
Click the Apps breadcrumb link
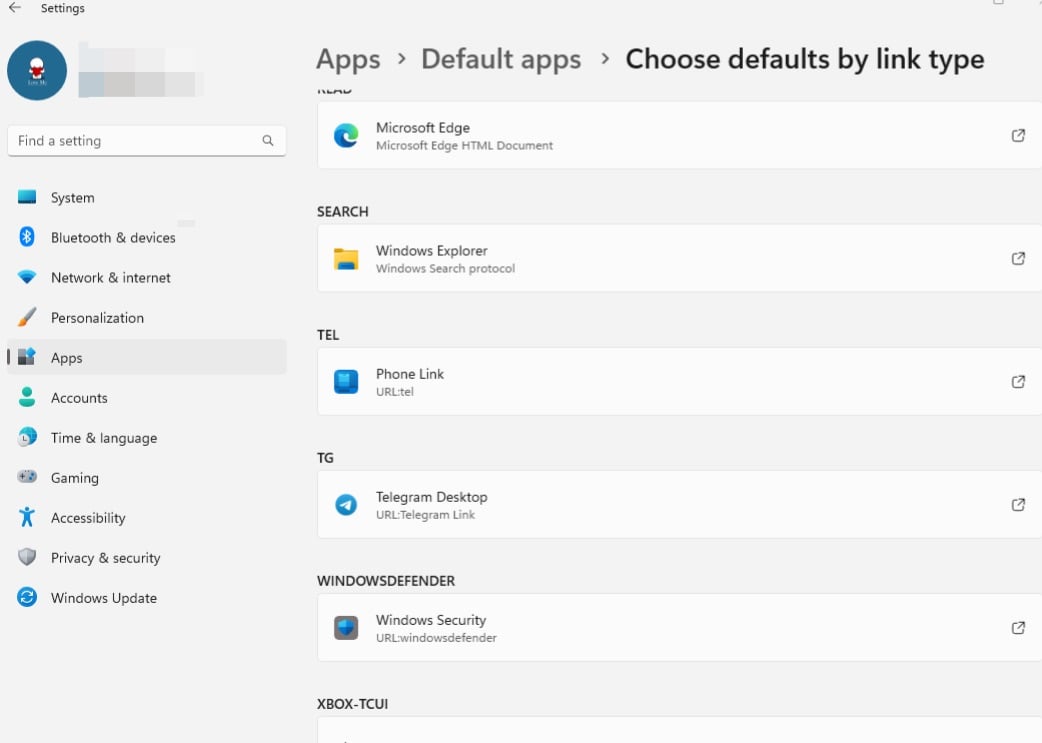tap(348, 59)
